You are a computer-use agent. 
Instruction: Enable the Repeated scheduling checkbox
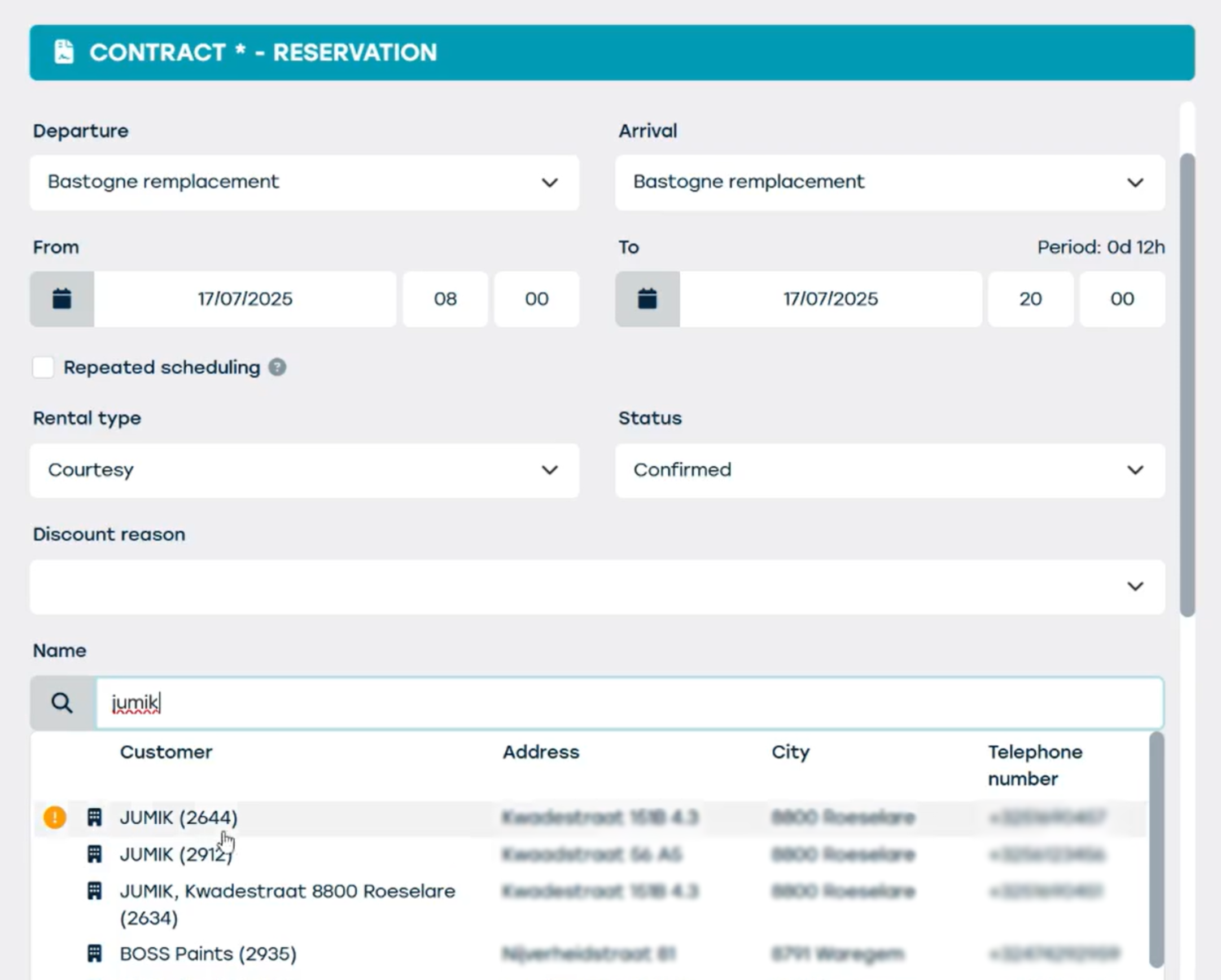pyautogui.click(x=43, y=368)
